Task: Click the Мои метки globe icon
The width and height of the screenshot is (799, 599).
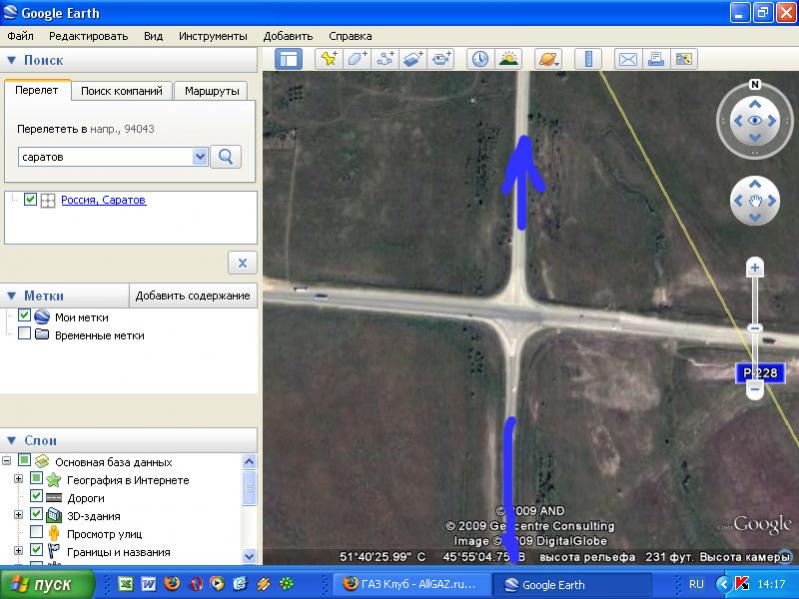Action: tap(42, 317)
